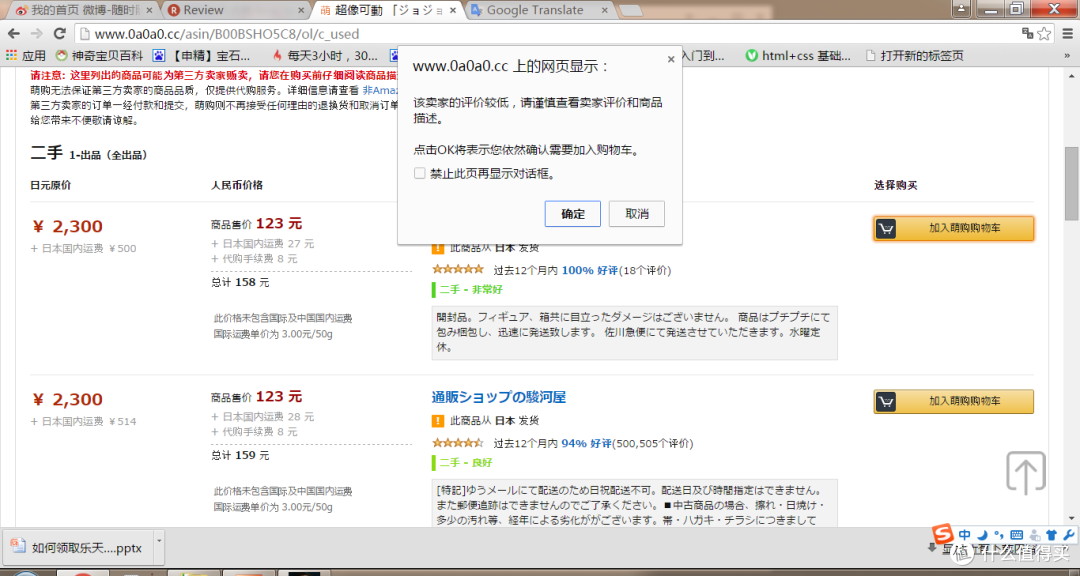Click the 人民币价格 column header
Image resolution: width=1080 pixels, height=576 pixels.
(x=237, y=185)
